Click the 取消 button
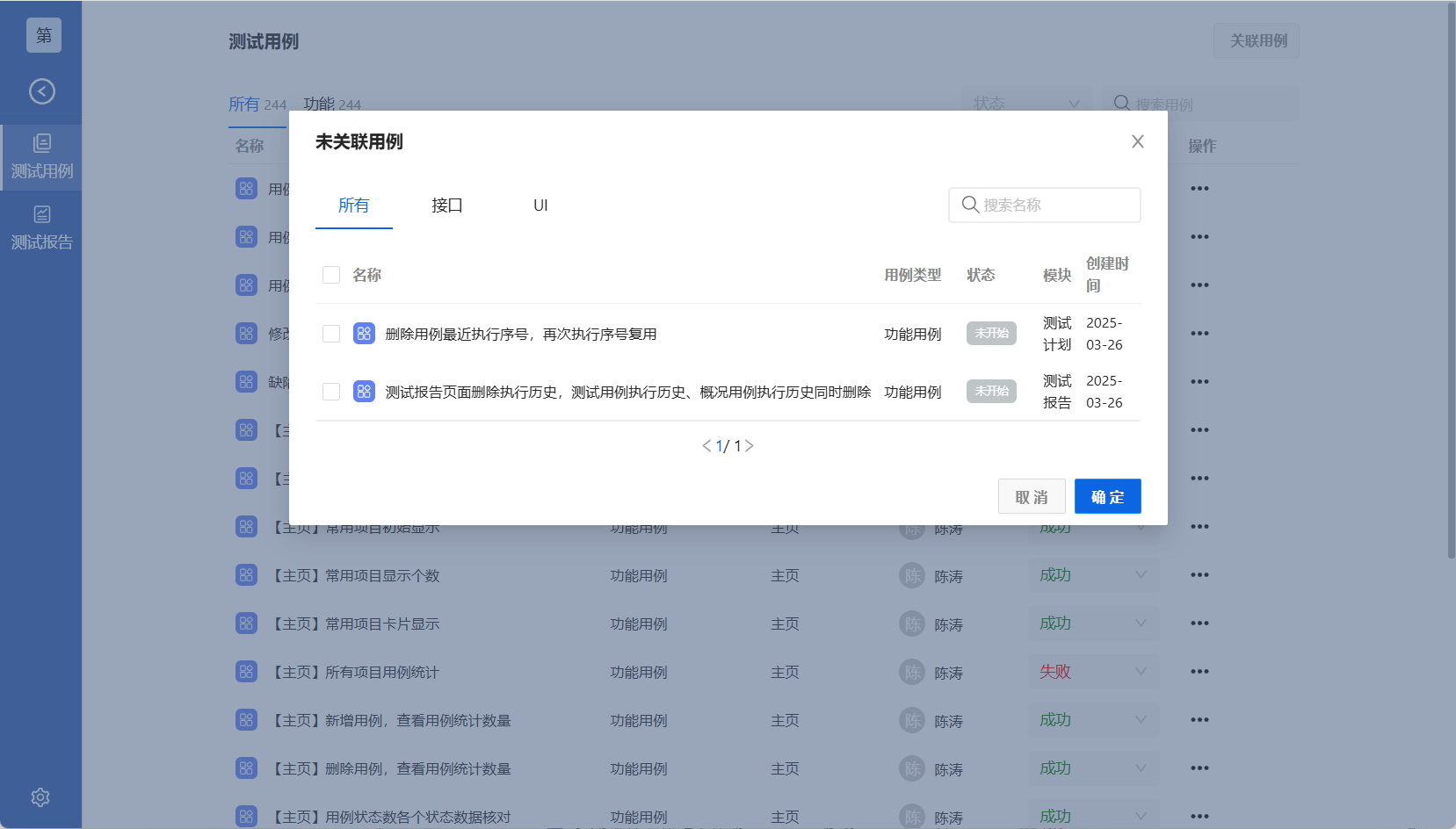 pyautogui.click(x=1032, y=497)
